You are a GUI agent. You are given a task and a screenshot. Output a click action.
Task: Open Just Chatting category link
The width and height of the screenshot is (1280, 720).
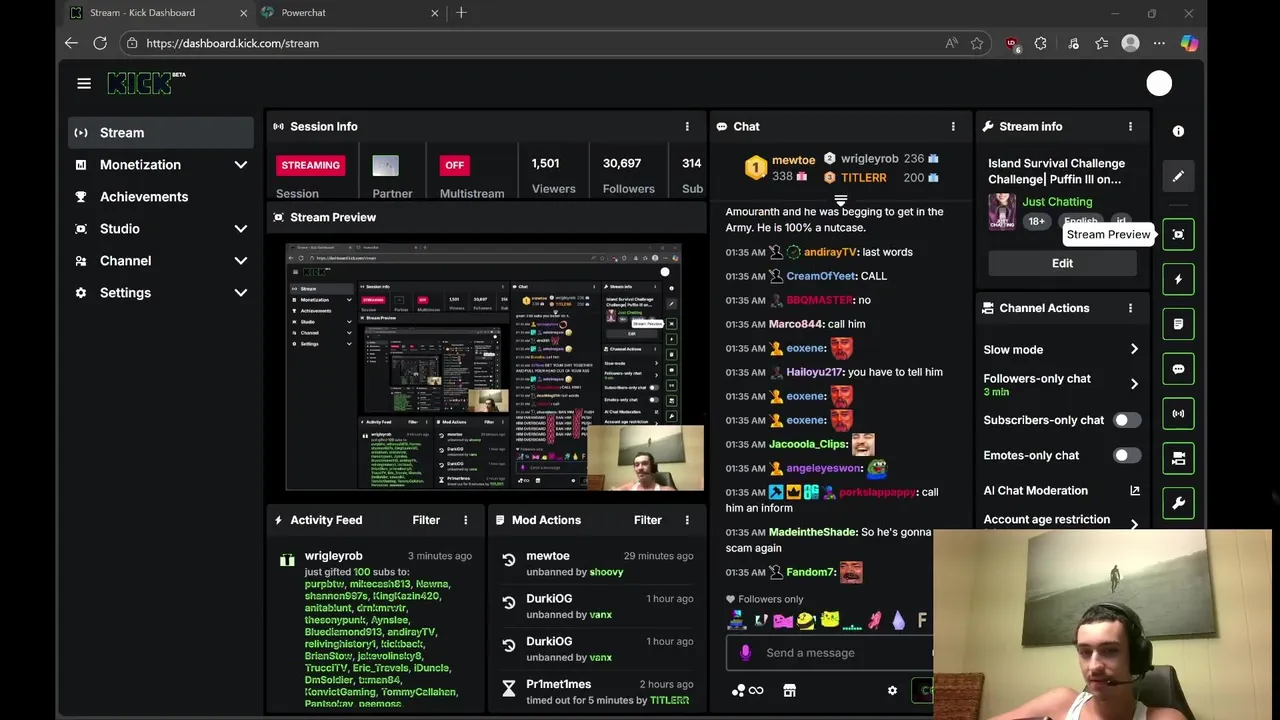1057,202
